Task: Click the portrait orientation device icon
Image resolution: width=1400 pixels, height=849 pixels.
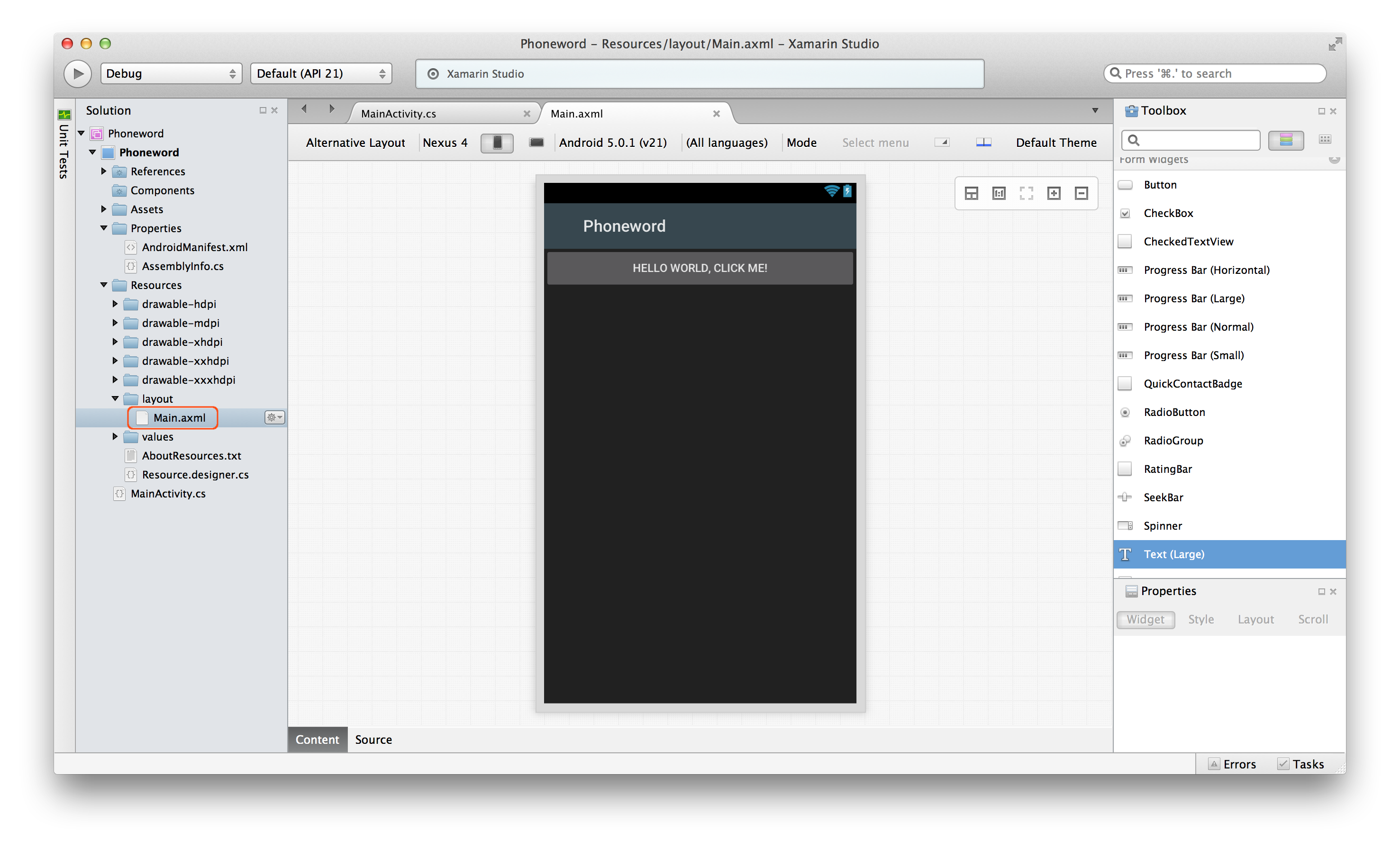Action: coord(497,143)
